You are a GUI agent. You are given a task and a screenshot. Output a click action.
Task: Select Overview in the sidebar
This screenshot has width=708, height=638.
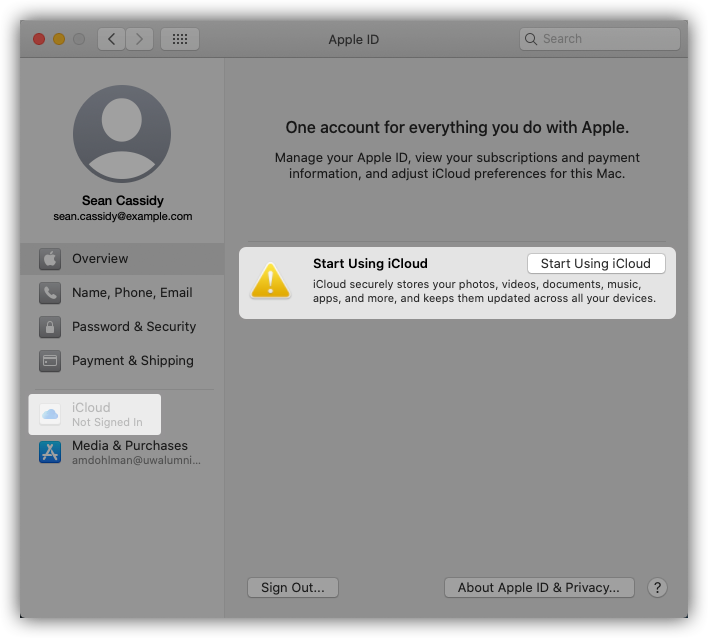122,259
